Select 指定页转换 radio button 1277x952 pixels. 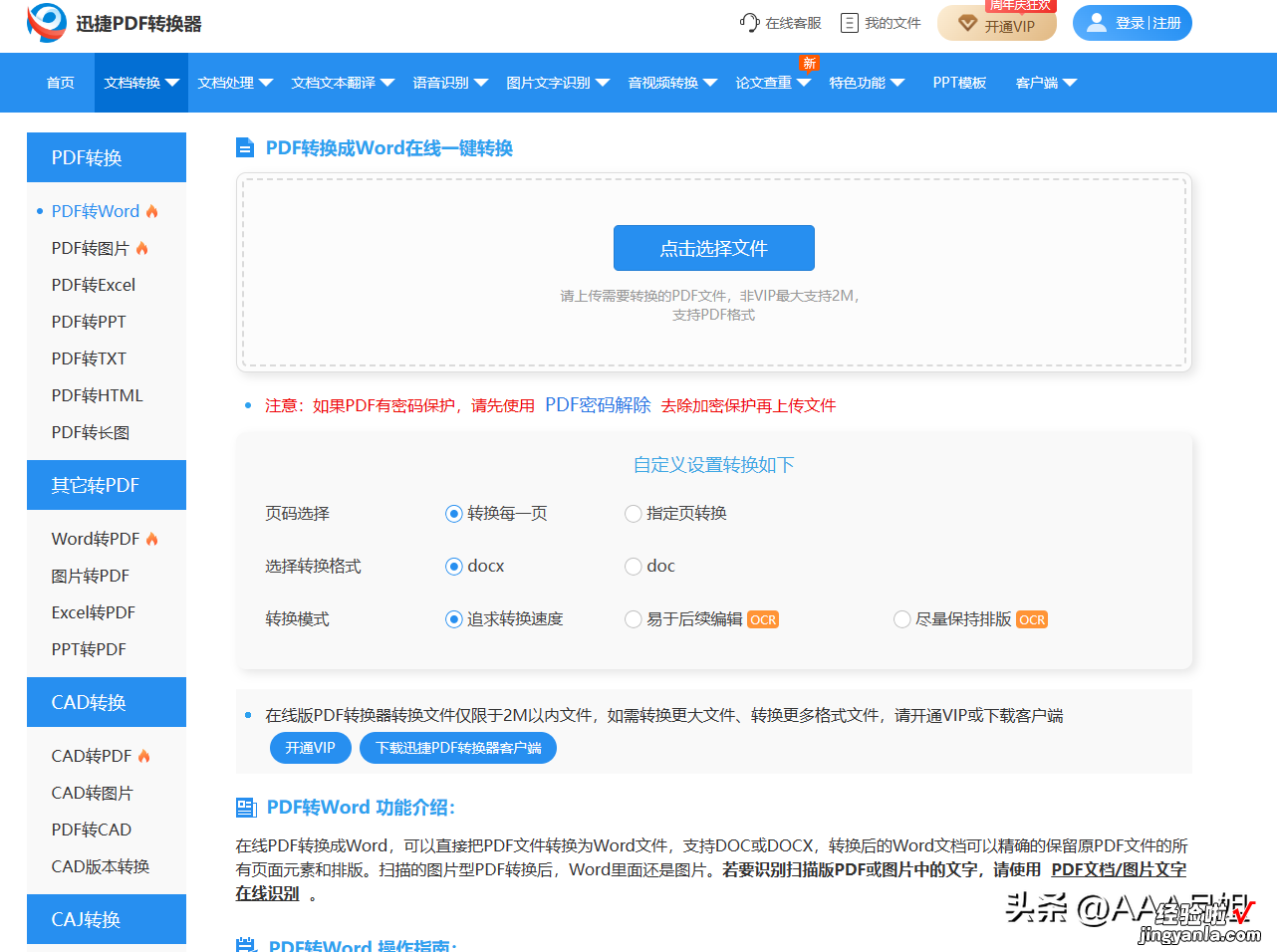[633, 514]
